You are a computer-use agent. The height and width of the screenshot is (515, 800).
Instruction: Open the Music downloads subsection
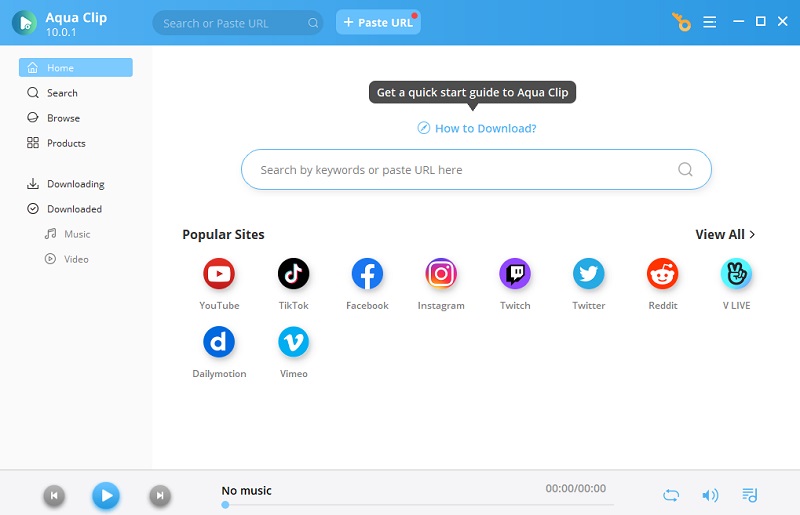(x=76, y=234)
